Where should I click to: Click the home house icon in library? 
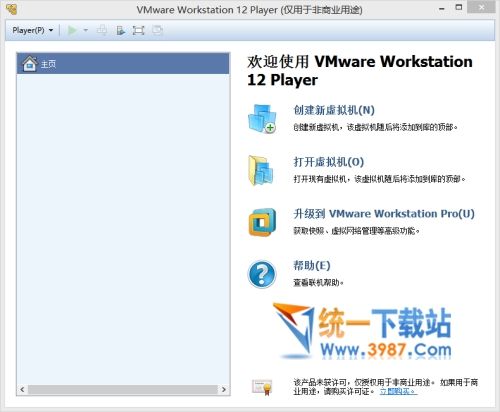[30, 63]
